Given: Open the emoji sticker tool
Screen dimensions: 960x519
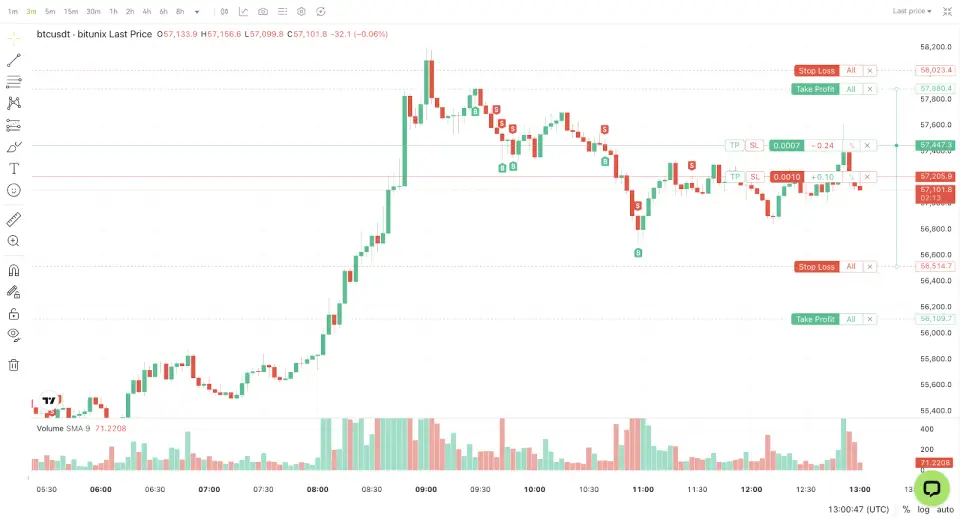Looking at the screenshot, I should 14,190.
